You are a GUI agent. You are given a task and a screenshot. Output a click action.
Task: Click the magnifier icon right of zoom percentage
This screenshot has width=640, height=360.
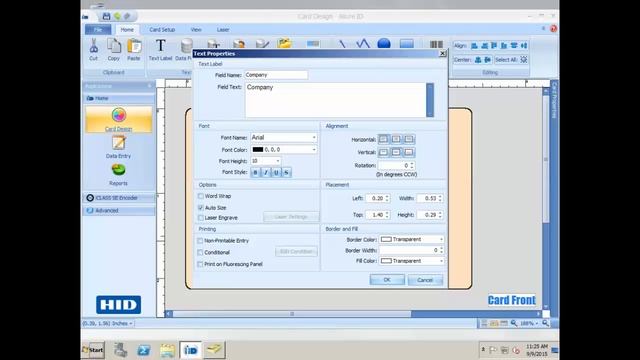[545, 323]
